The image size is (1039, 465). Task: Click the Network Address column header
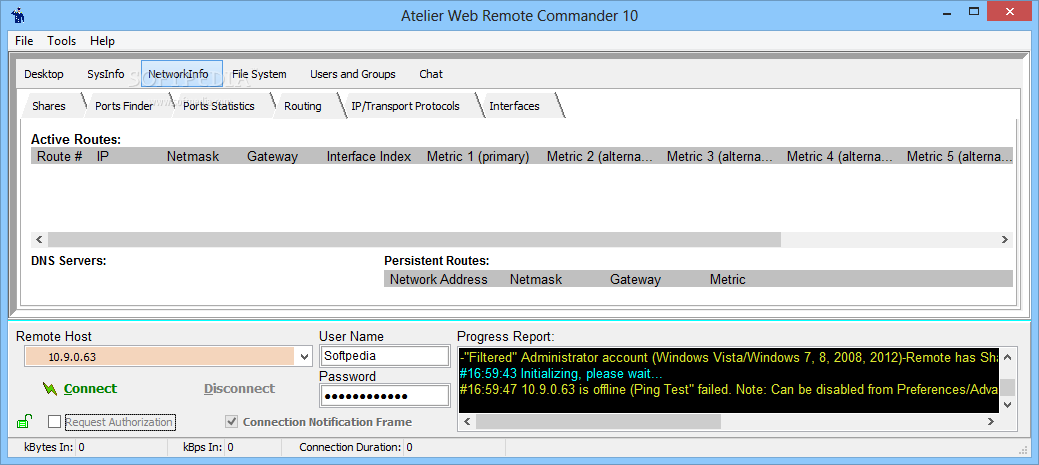click(x=443, y=279)
